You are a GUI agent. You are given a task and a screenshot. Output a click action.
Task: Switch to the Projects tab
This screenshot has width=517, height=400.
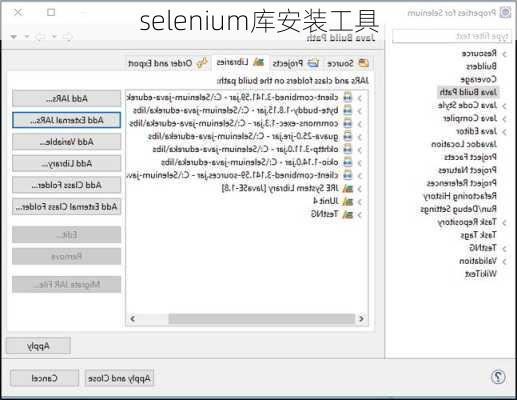click(295, 63)
